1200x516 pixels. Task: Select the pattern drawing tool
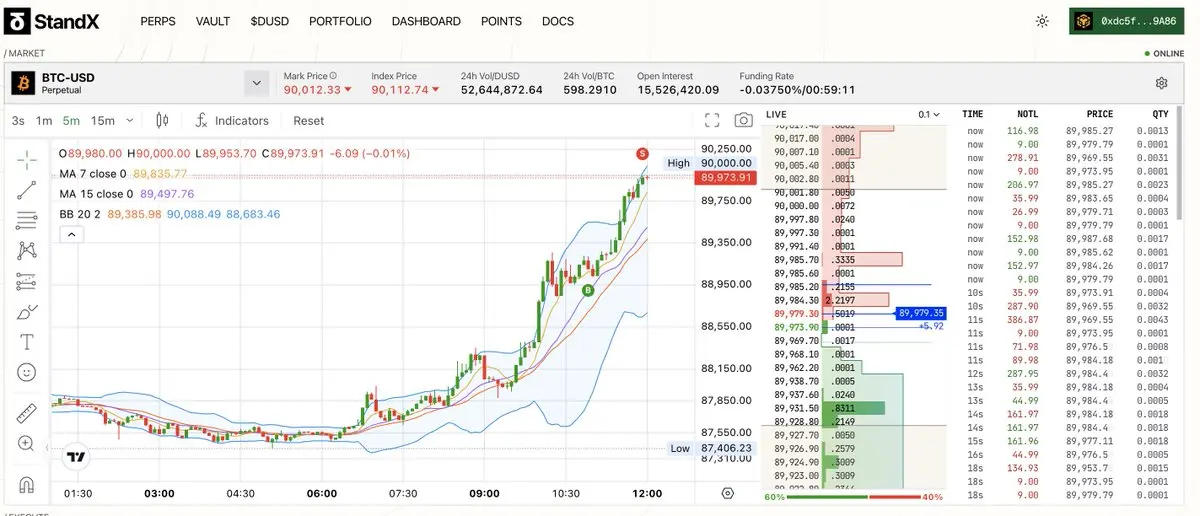(27, 251)
